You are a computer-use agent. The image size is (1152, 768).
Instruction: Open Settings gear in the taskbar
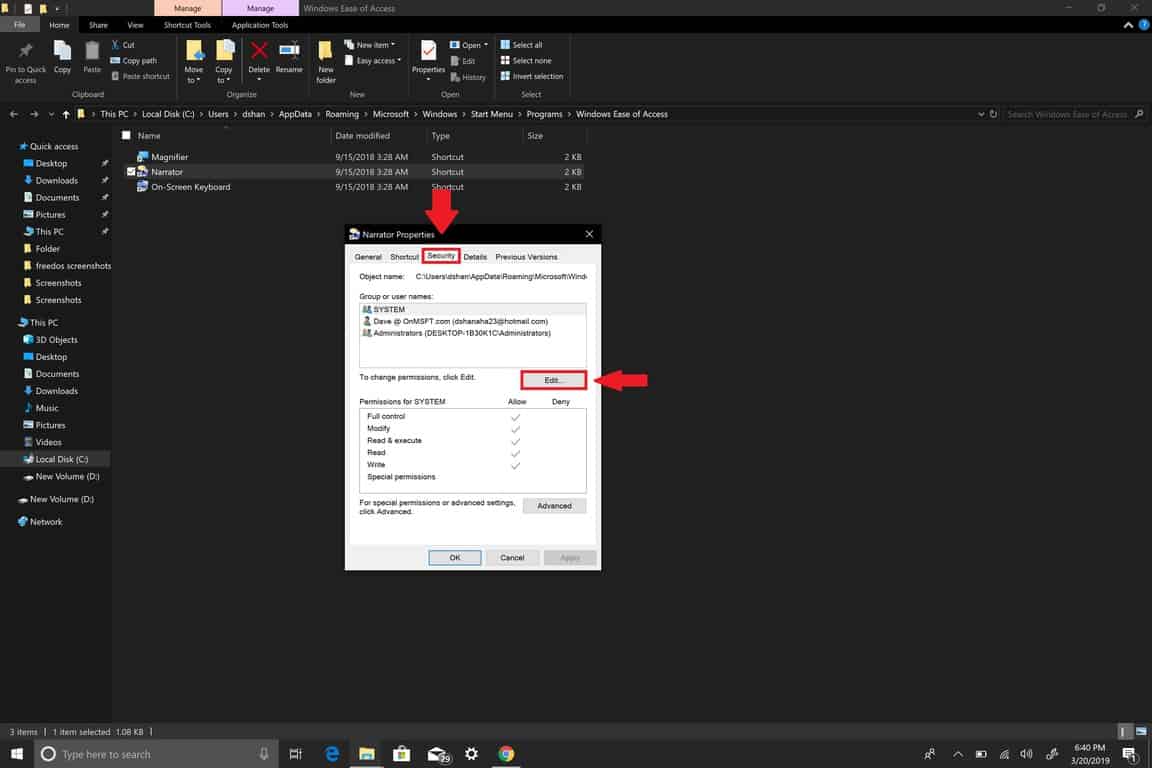tap(471, 753)
